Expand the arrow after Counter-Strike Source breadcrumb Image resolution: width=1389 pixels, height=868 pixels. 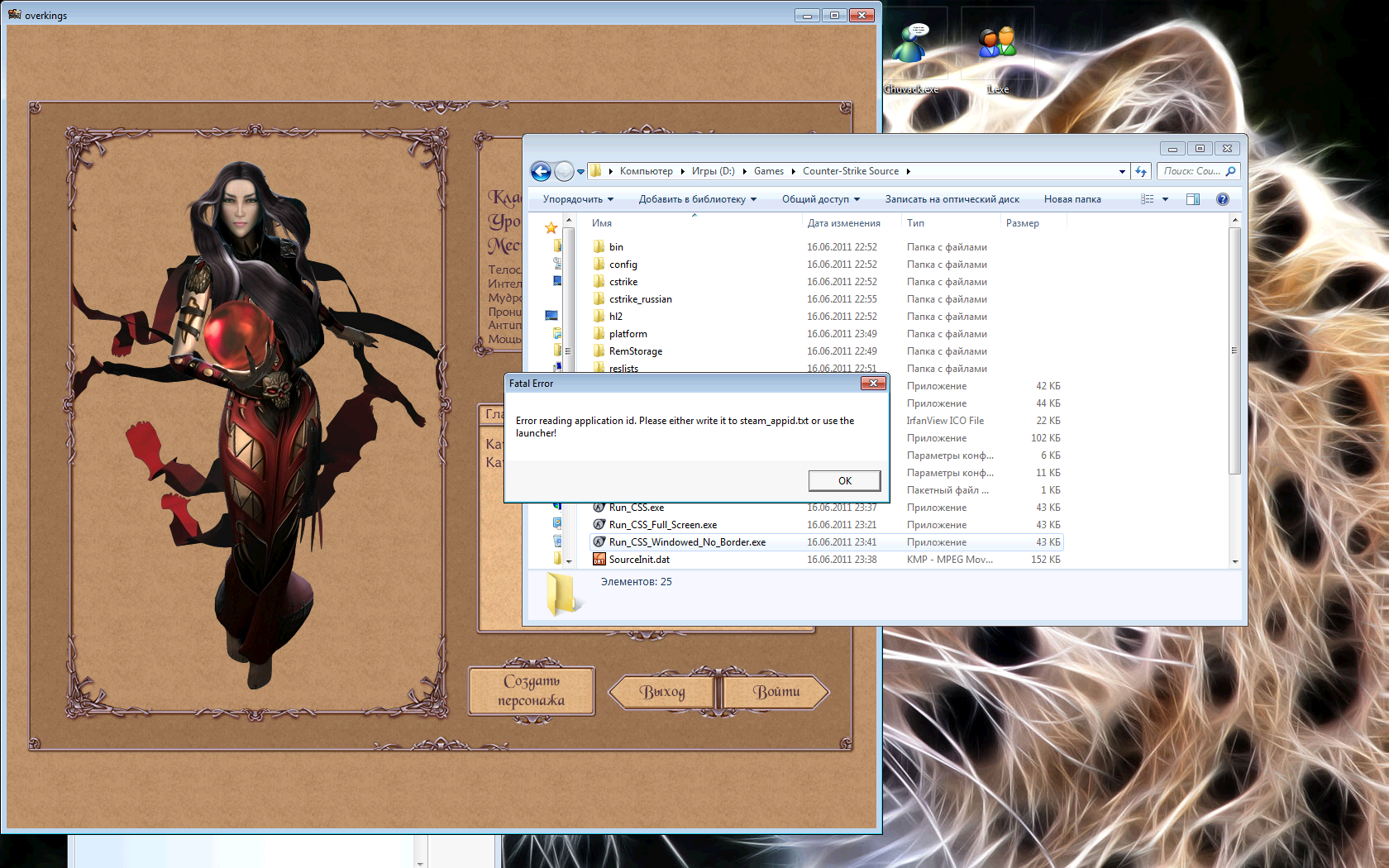[x=908, y=171]
